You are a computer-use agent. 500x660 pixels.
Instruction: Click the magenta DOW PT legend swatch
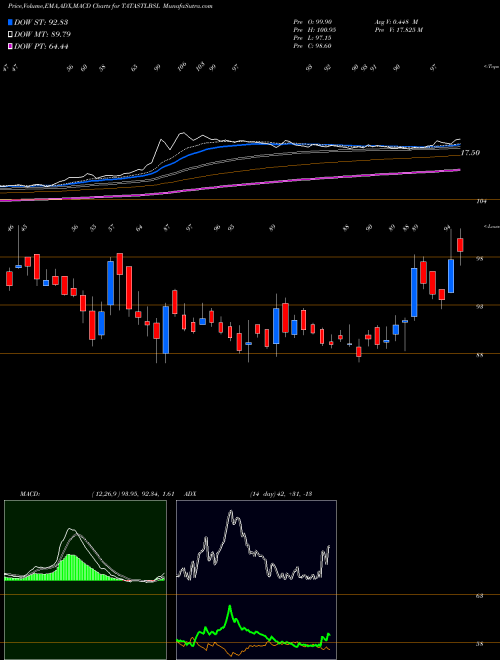[11, 46]
